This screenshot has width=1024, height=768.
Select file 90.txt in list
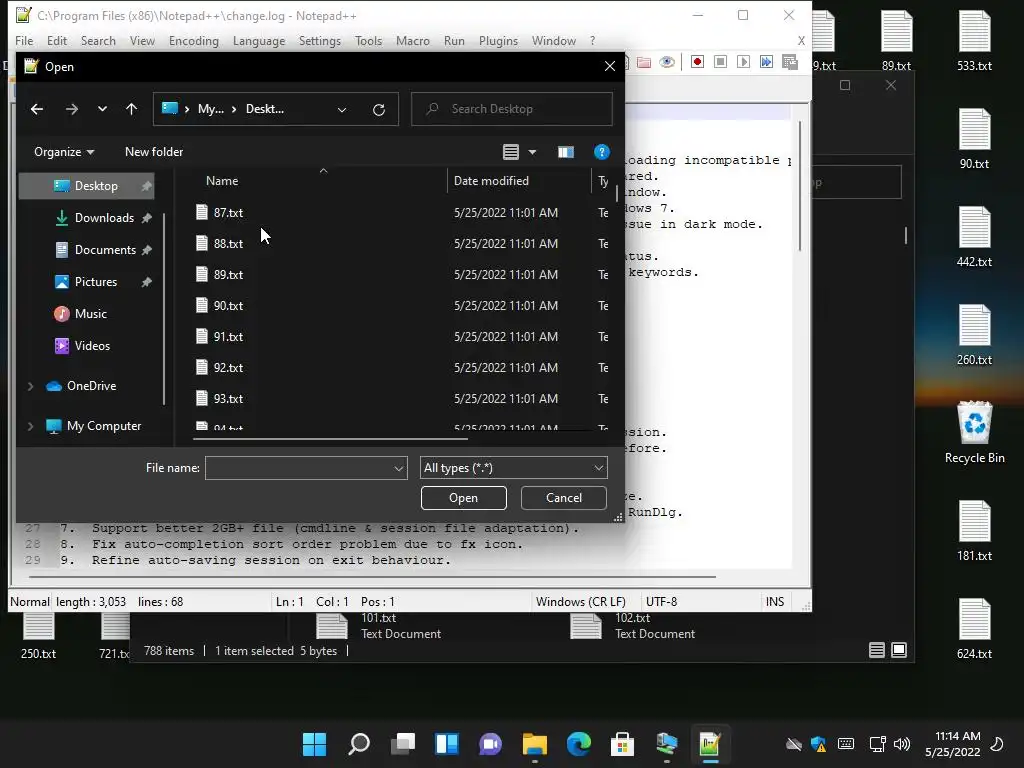click(228, 306)
